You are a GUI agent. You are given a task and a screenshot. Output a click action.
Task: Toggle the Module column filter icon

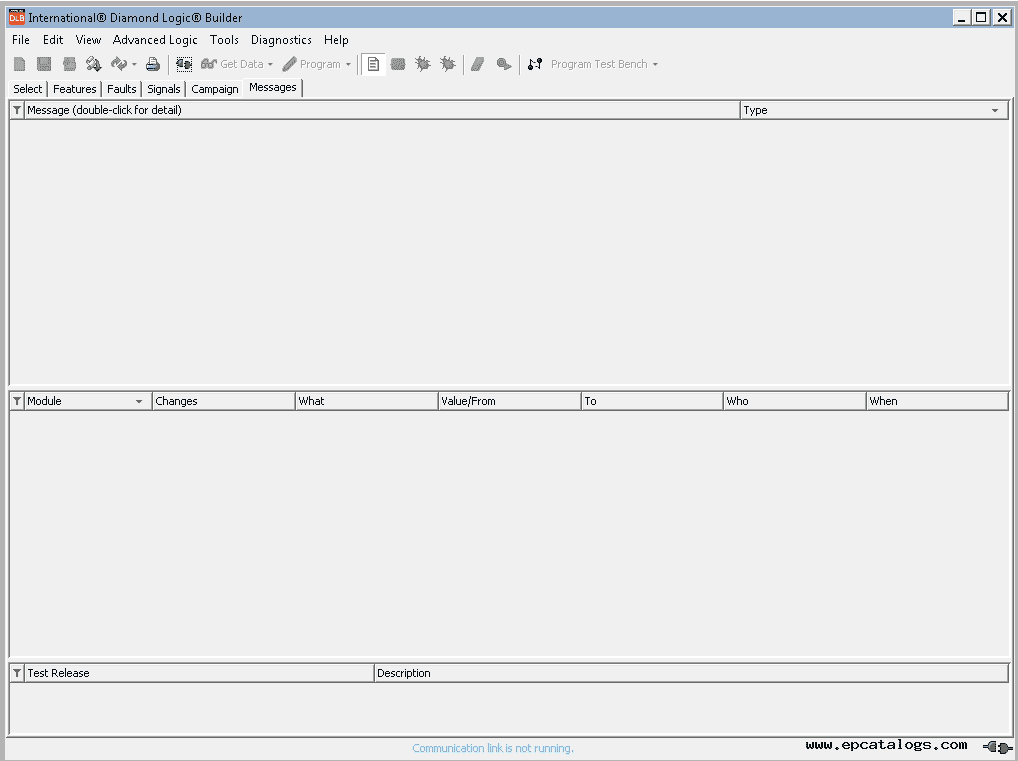(x=17, y=401)
